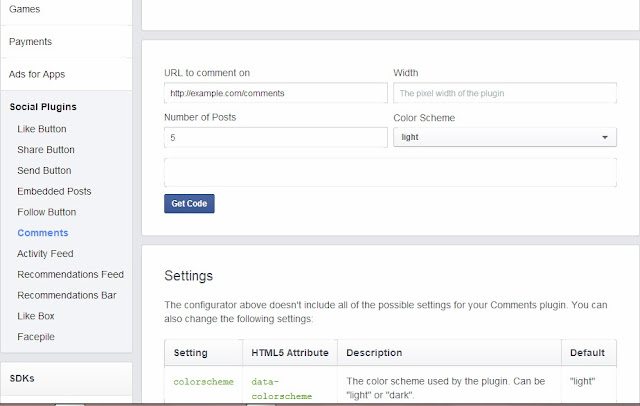Expand the SDKs sidebar section
This screenshot has width=640, height=406.
click(24, 378)
